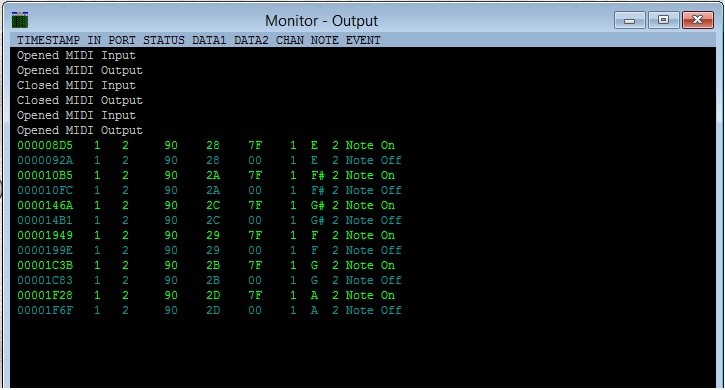Select the first Opened MIDI Input line
Viewport: 725px width, 390px height.
[x=76, y=55]
